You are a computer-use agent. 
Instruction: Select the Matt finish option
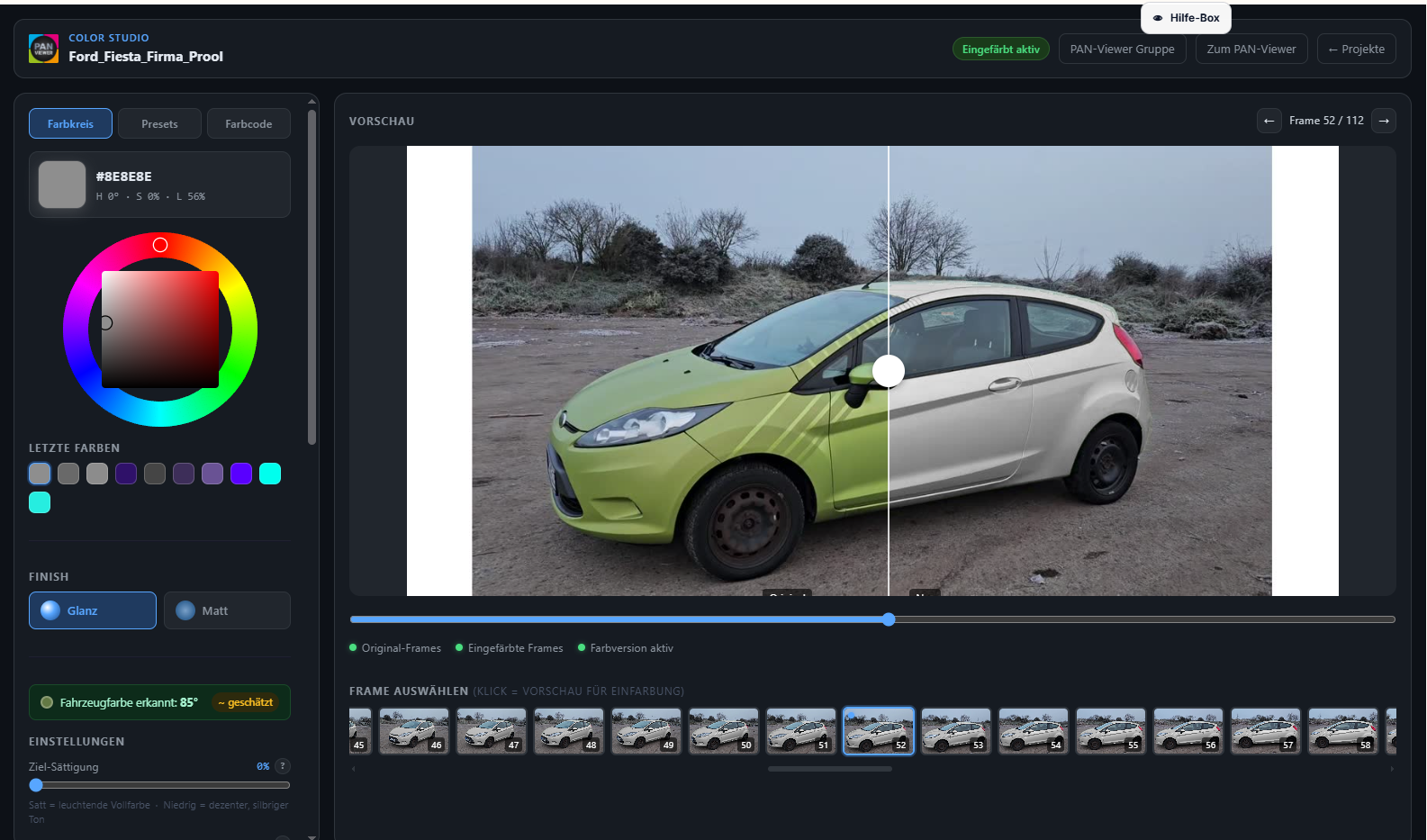(227, 610)
